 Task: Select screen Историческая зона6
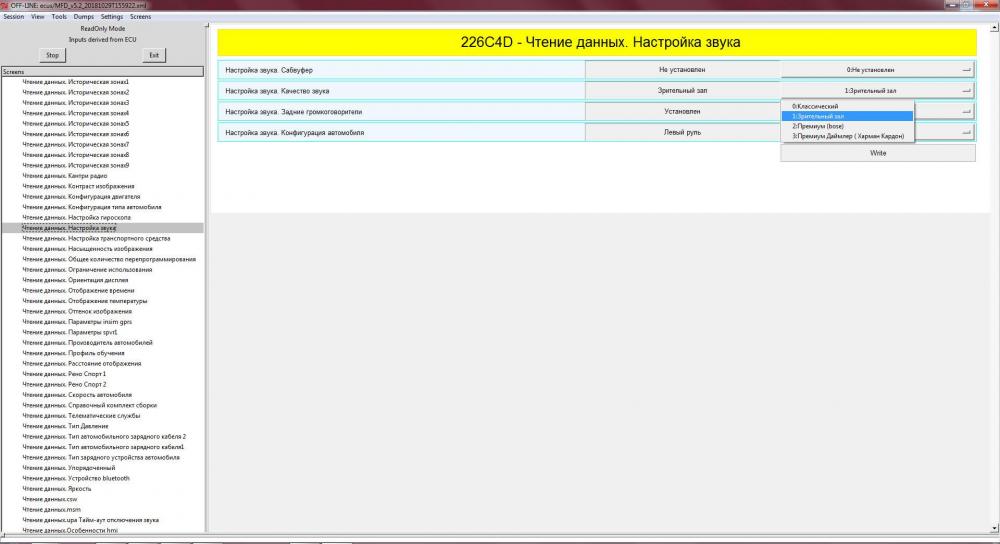click(75, 134)
